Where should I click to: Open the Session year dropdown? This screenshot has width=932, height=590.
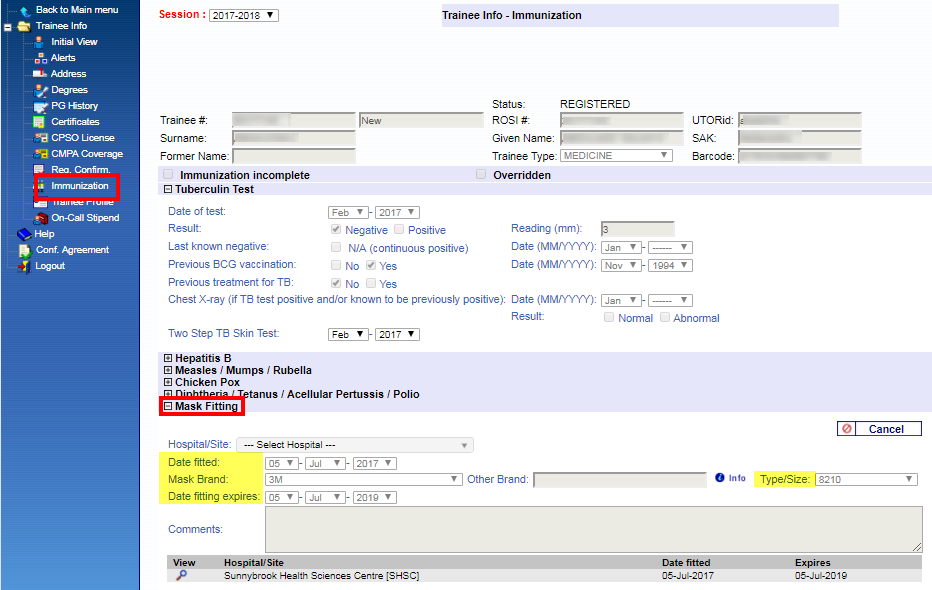coord(244,16)
